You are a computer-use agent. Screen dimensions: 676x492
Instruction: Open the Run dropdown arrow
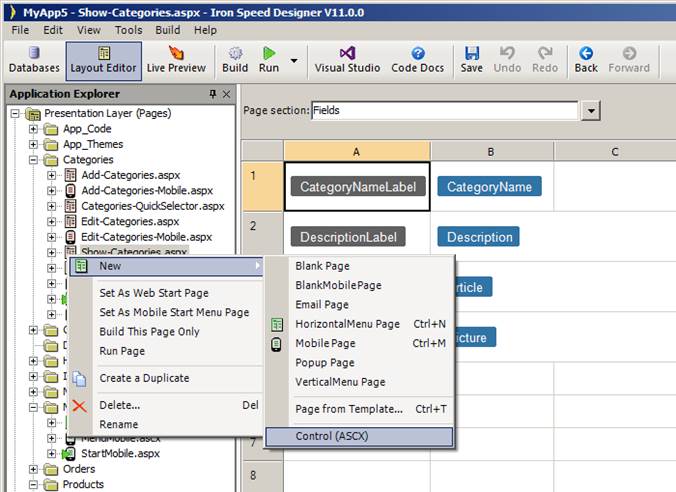click(294, 61)
